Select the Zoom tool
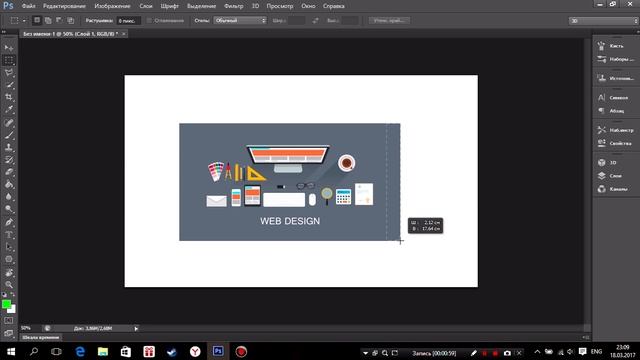 pos(9,284)
